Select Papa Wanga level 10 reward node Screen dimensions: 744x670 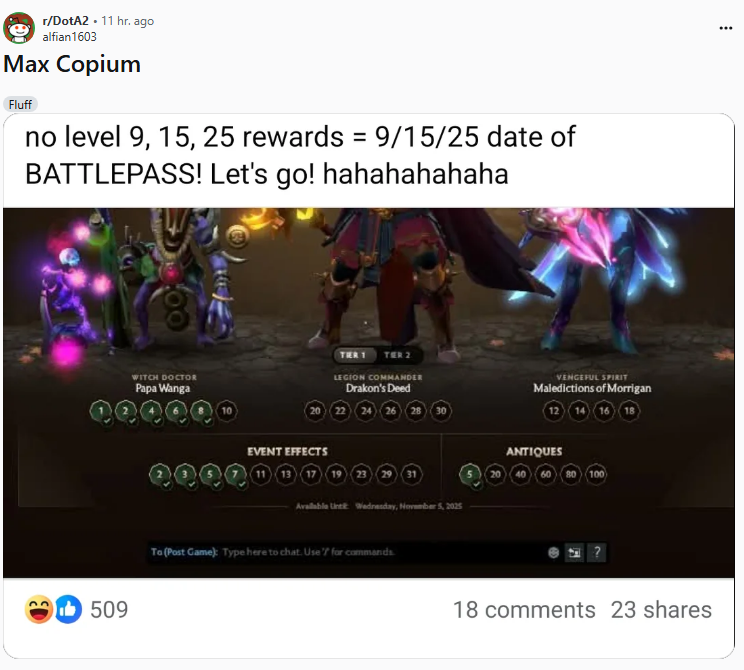(227, 411)
